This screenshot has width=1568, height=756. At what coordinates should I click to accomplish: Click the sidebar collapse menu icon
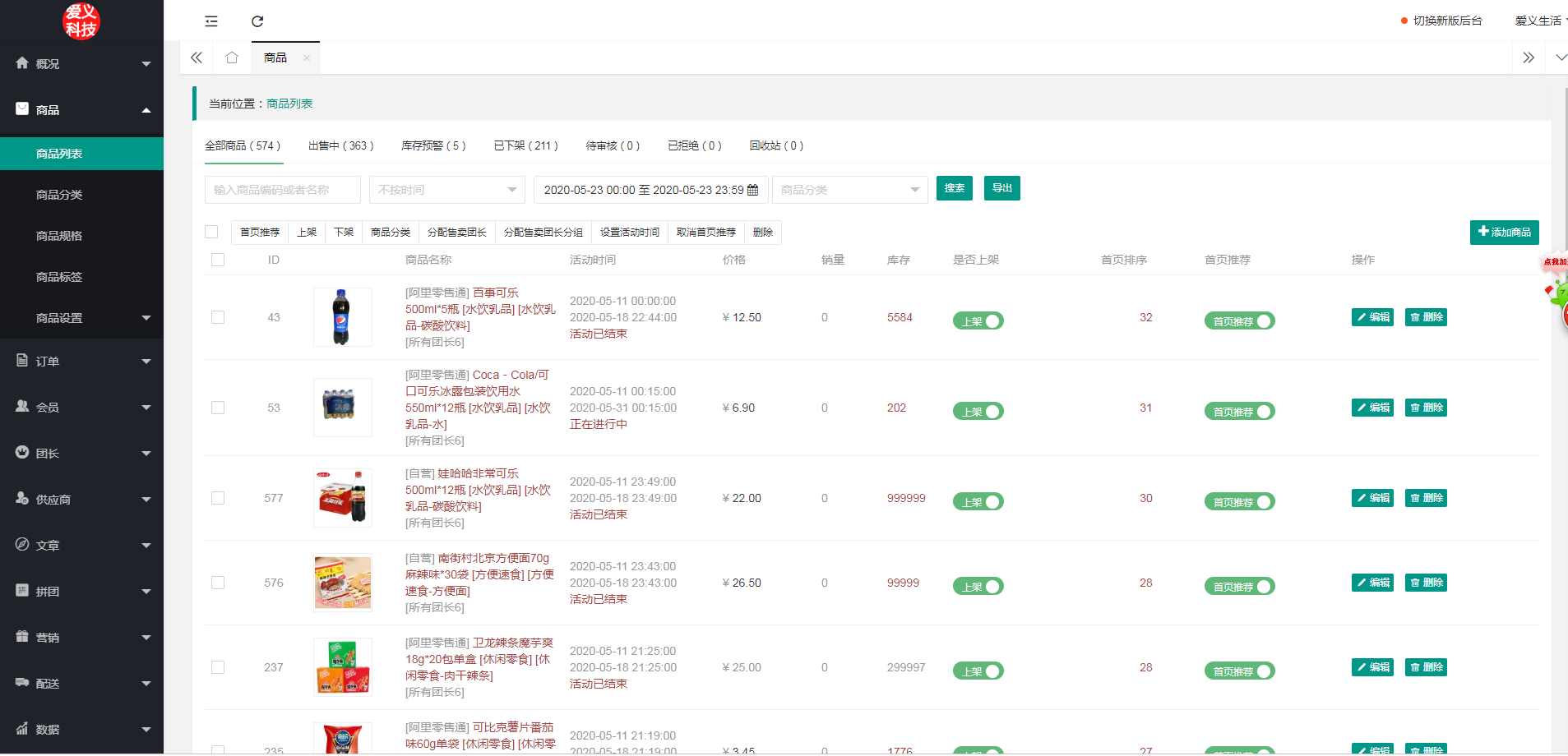pyautogui.click(x=211, y=21)
